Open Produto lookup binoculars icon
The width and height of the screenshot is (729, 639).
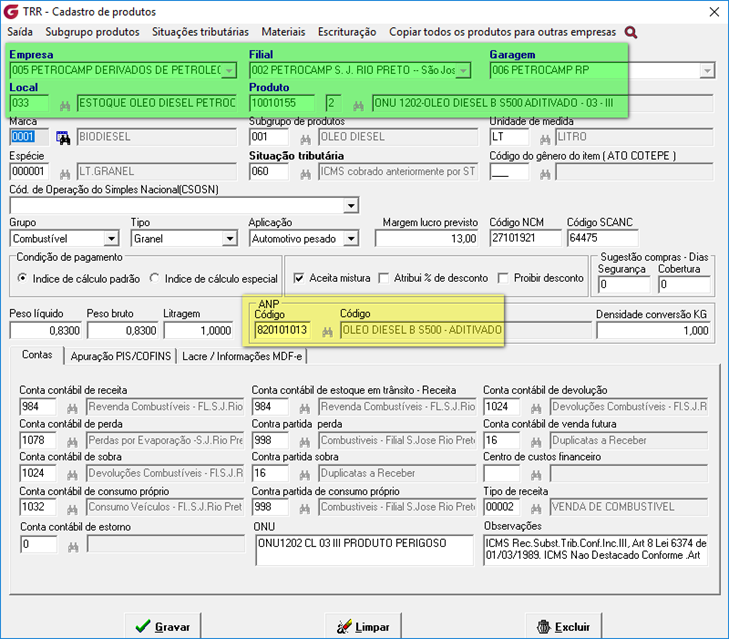[358, 106]
